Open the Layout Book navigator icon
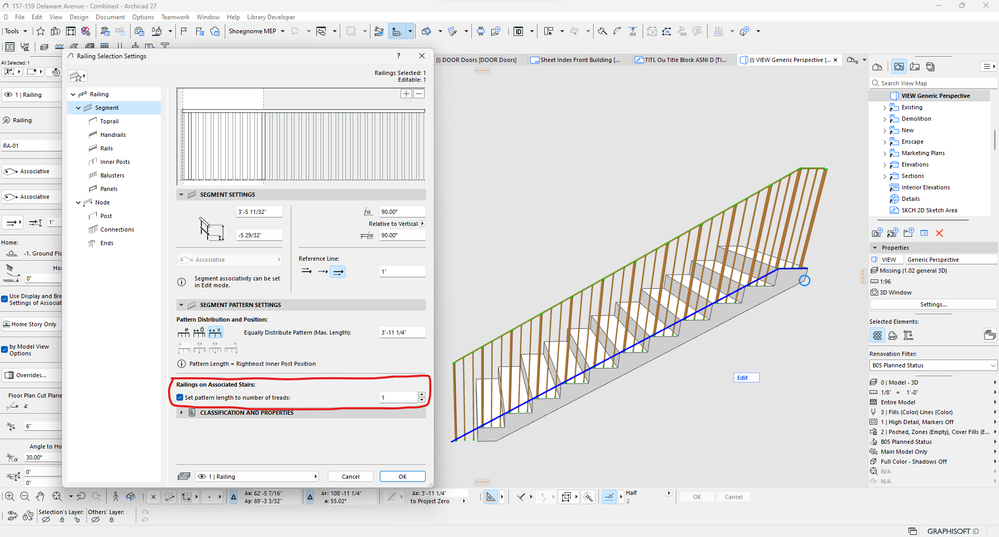This screenshot has height=537, width=999. [915, 66]
